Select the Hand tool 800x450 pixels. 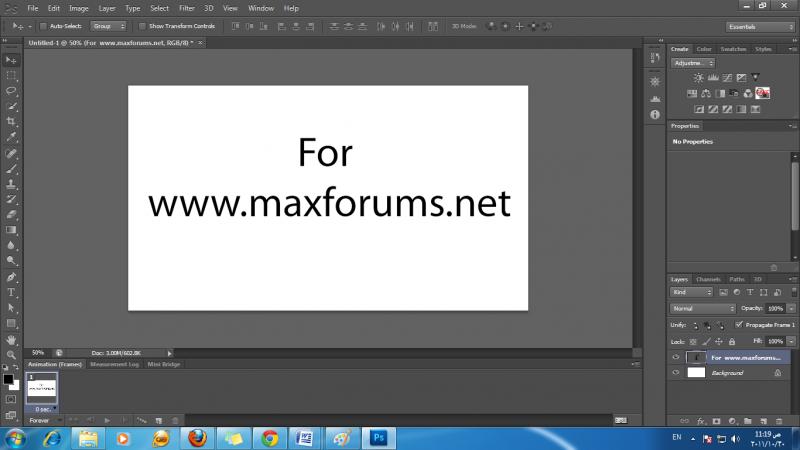[11, 340]
